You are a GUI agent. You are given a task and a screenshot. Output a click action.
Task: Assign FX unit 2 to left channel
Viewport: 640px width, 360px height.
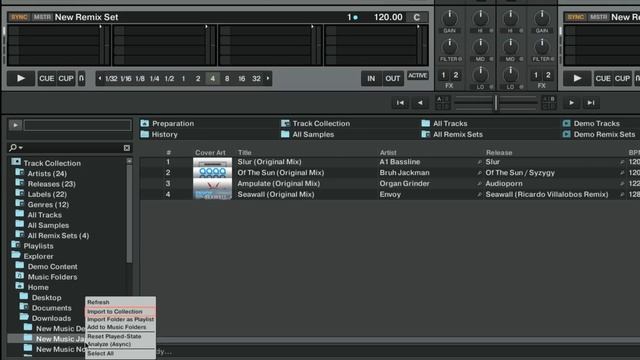[x=456, y=75]
